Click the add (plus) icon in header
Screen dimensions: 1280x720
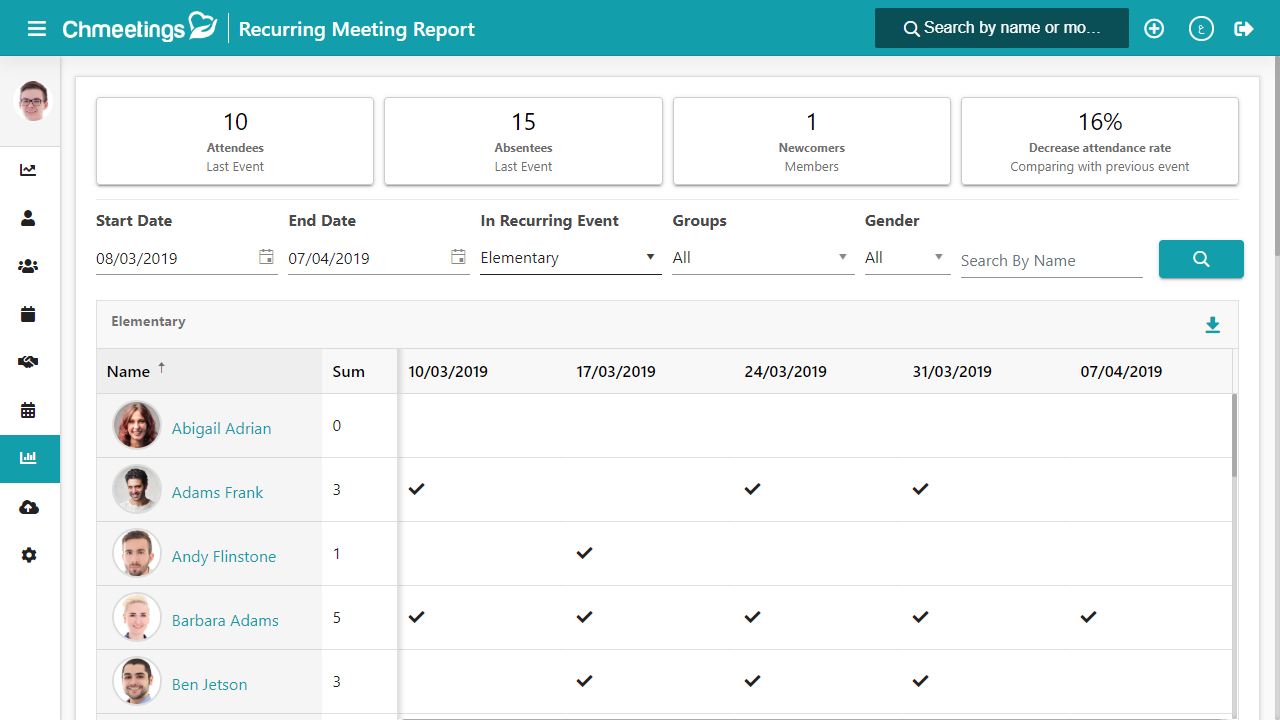pyautogui.click(x=1154, y=29)
